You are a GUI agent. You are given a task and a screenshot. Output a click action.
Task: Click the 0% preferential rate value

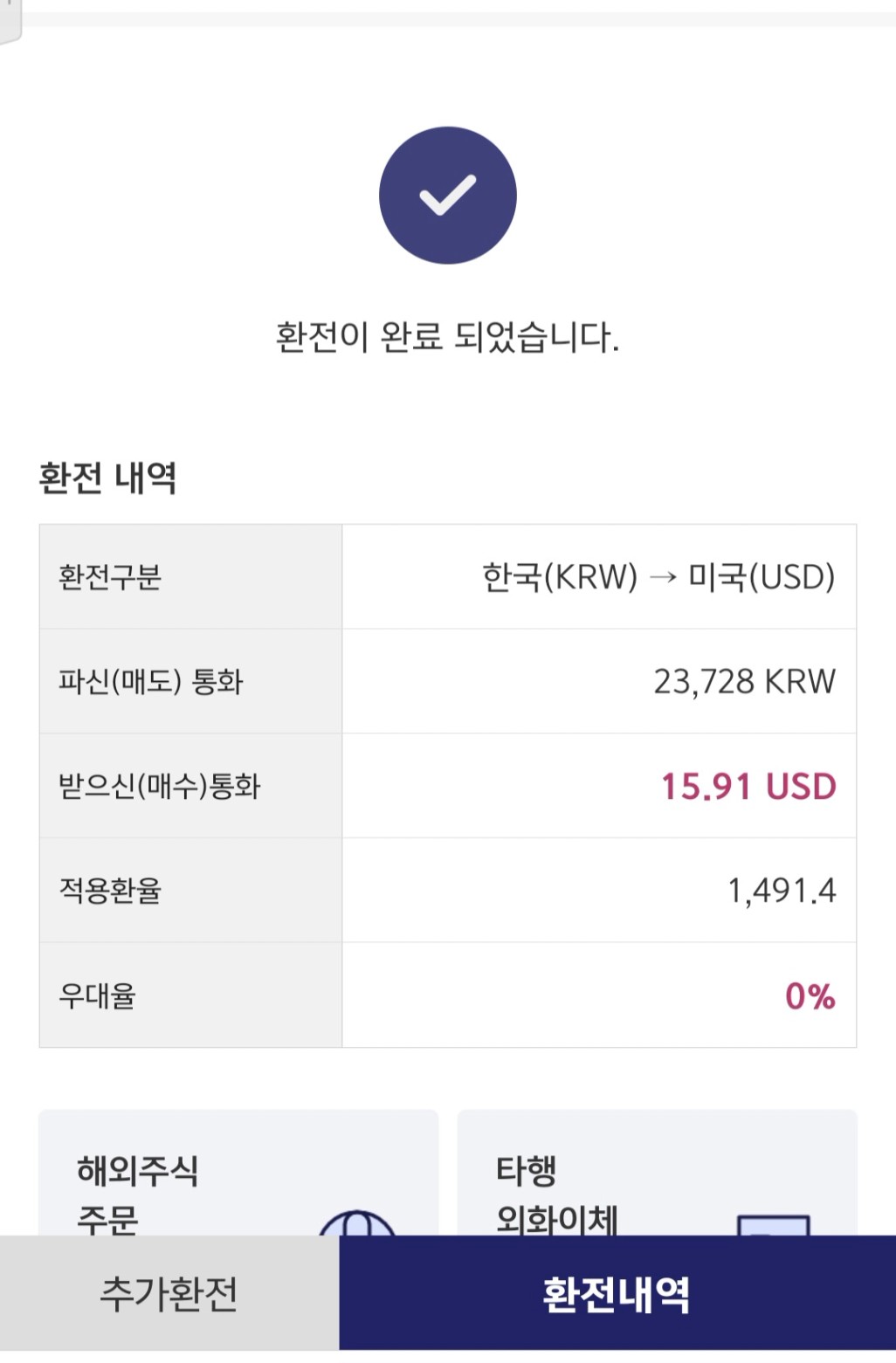coord(810,996)
